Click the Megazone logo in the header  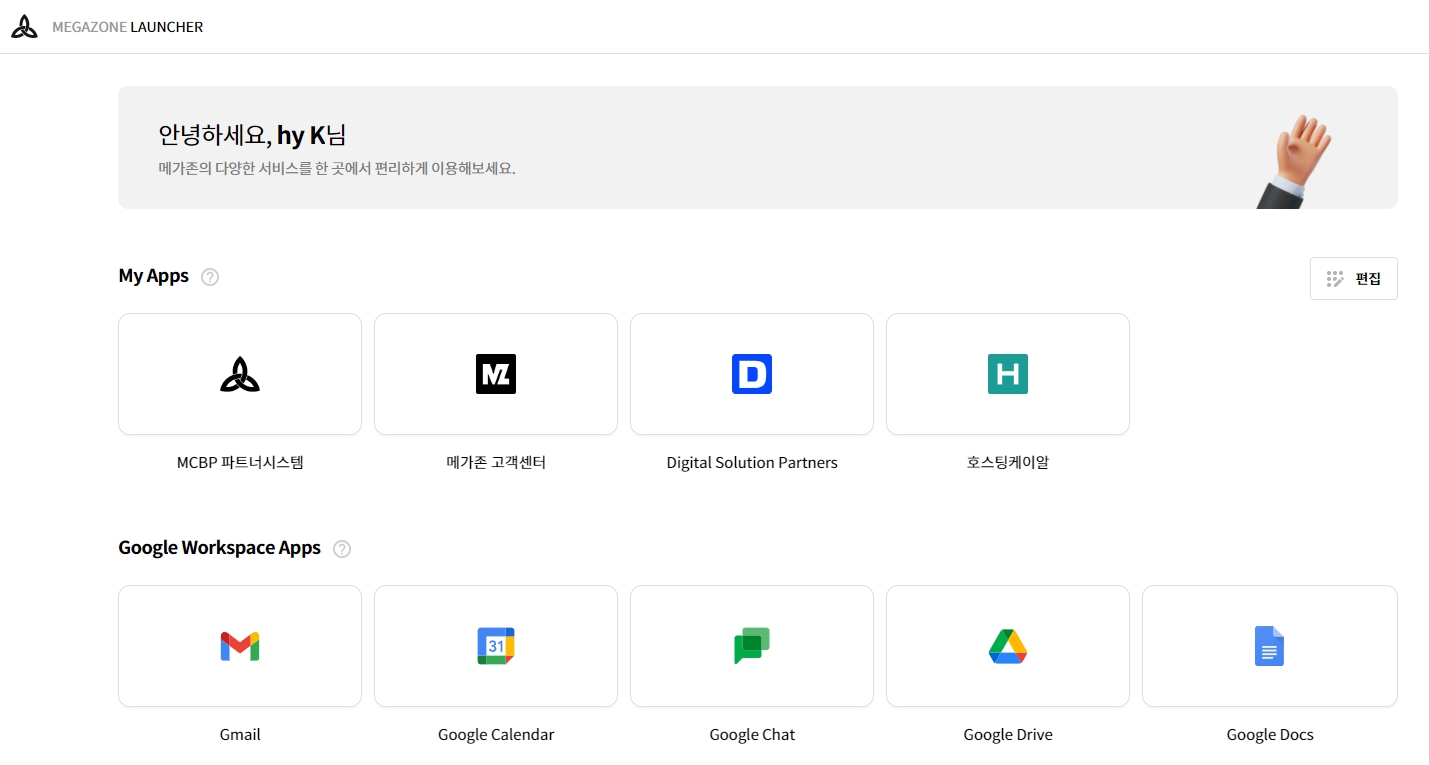[x=25, y=25]
